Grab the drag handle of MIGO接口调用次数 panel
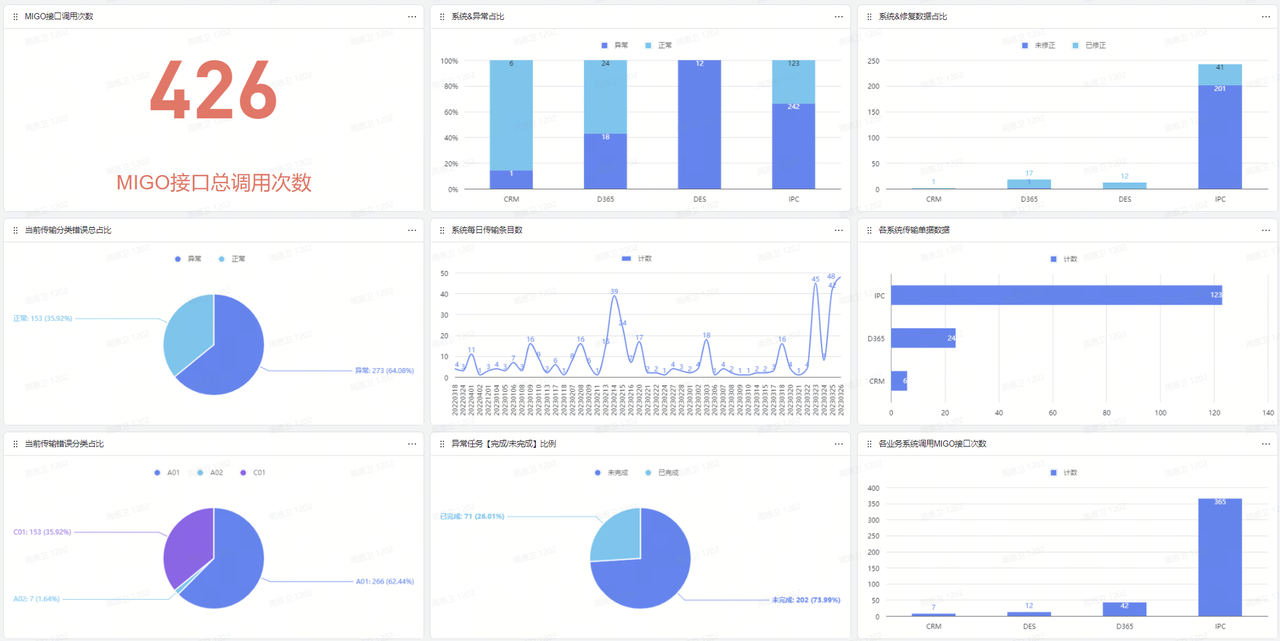 tap(15, 17)
